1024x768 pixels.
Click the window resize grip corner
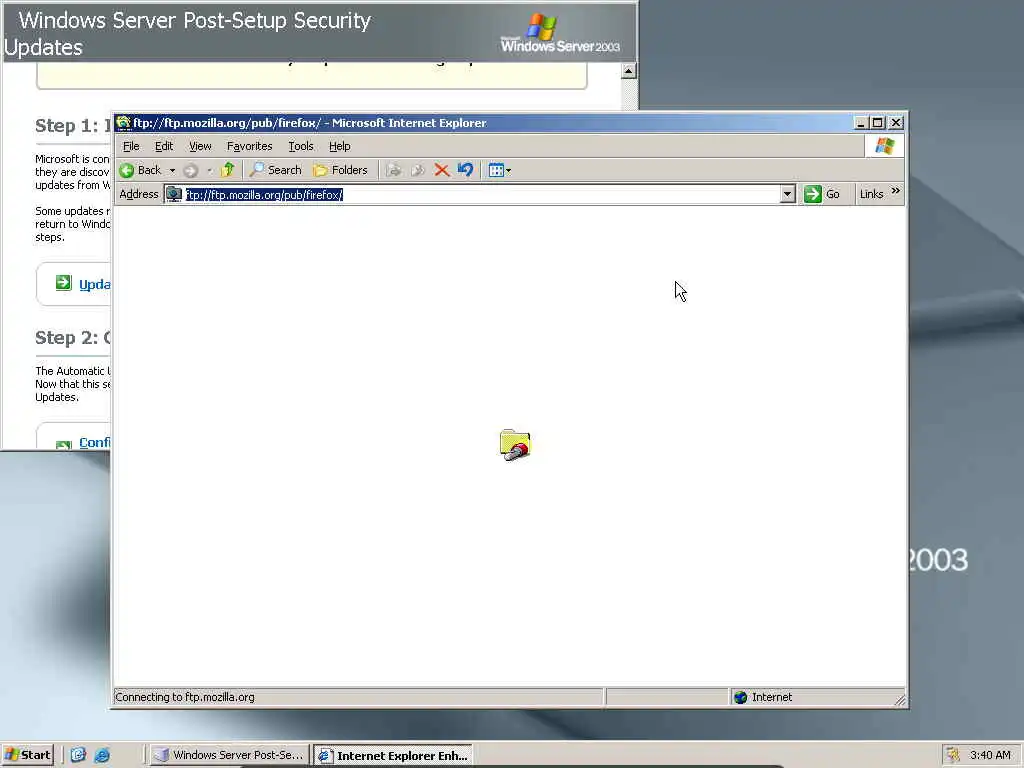pos(900,700)
